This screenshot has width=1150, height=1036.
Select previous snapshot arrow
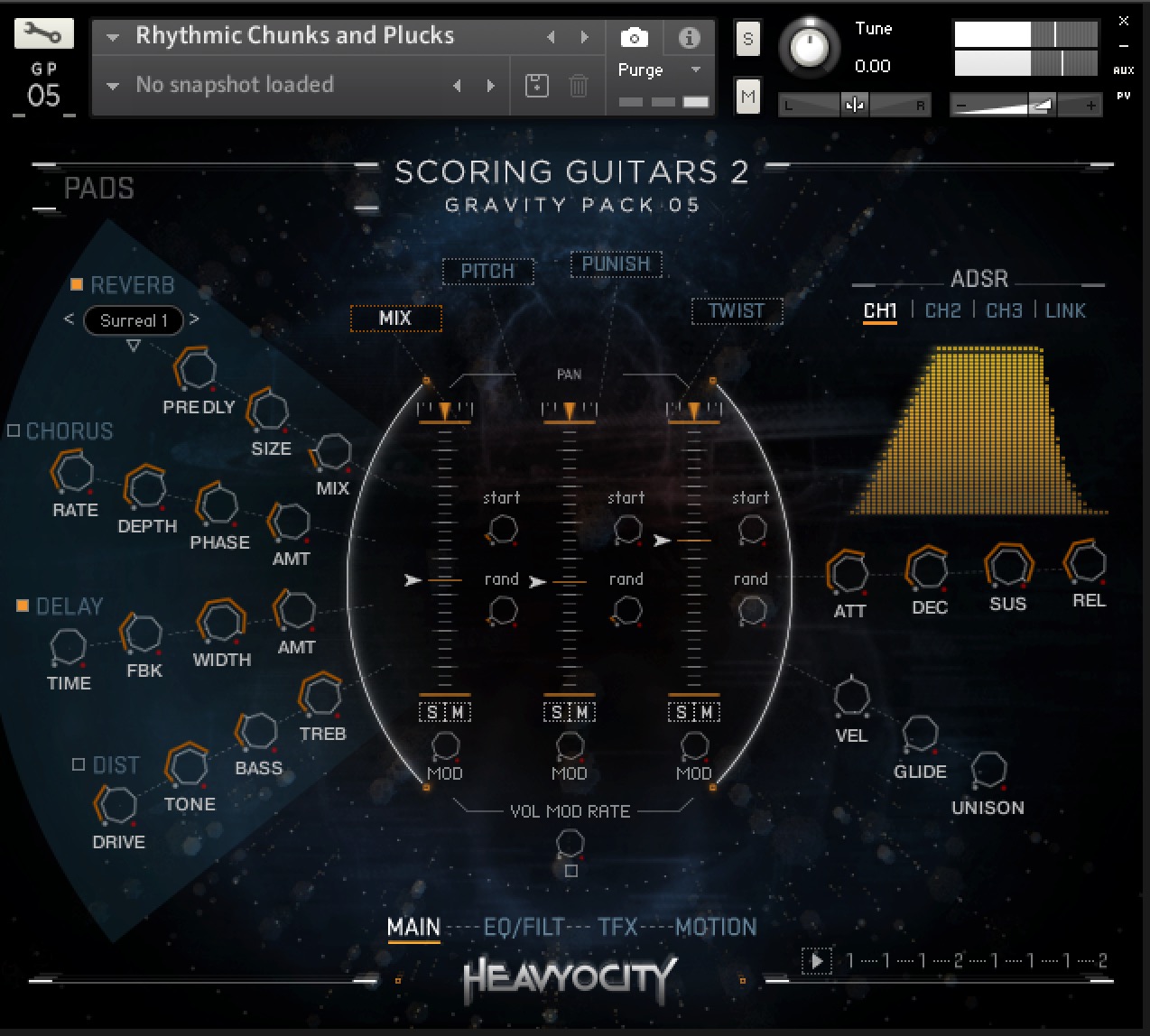coord(458,86)
